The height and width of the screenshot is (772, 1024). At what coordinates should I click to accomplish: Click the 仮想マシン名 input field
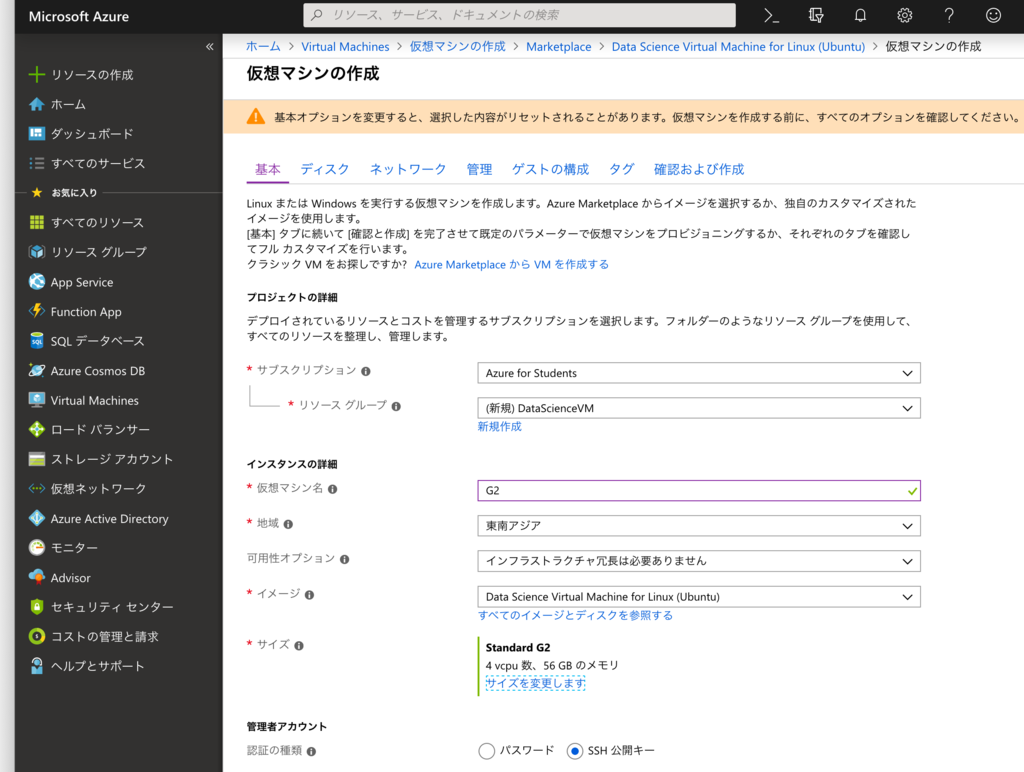(x=699, y=491)
